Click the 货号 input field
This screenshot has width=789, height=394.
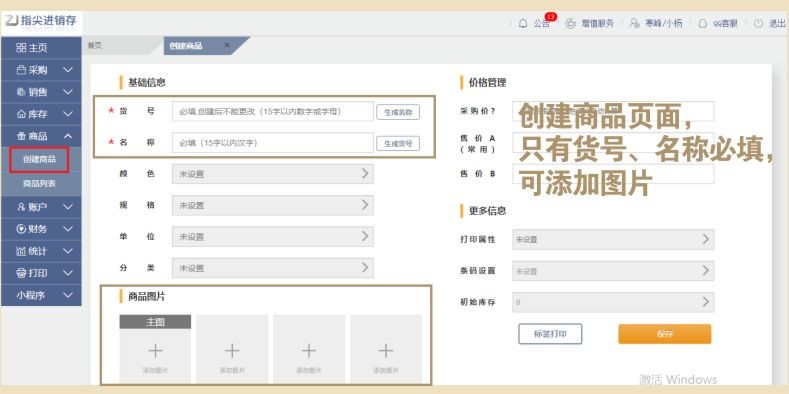click(273, 112)
